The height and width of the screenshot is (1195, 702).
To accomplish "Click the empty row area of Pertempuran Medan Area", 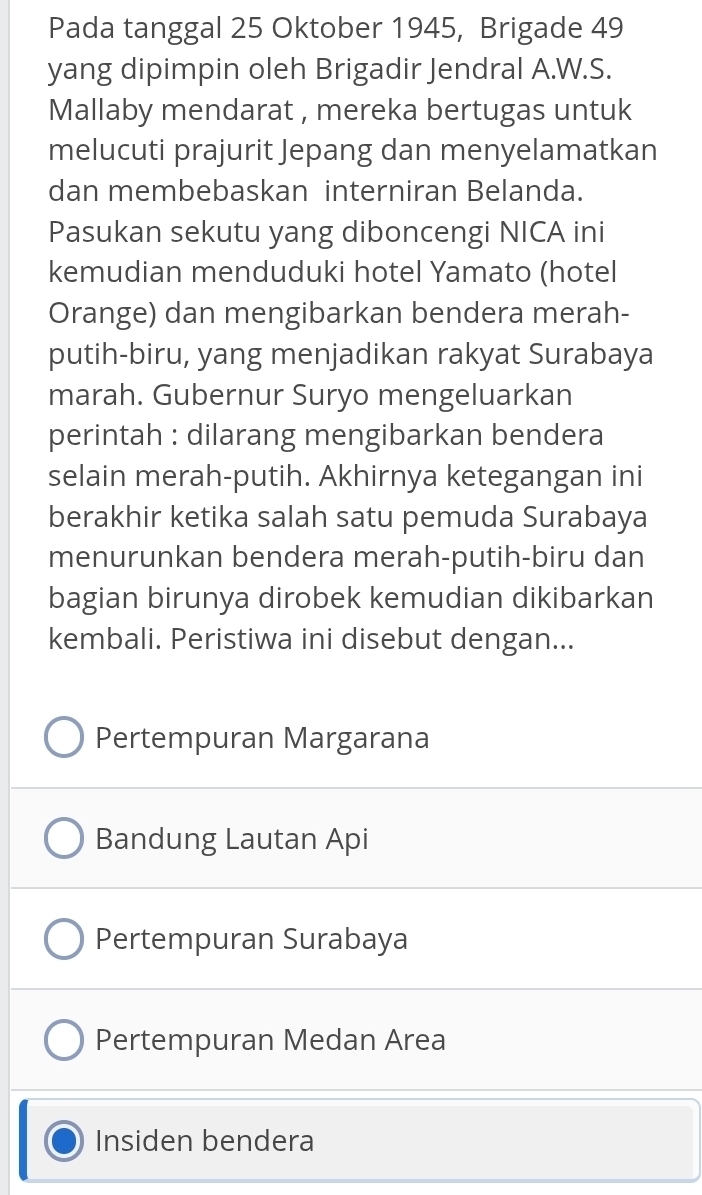I will tap(572, 1040).
